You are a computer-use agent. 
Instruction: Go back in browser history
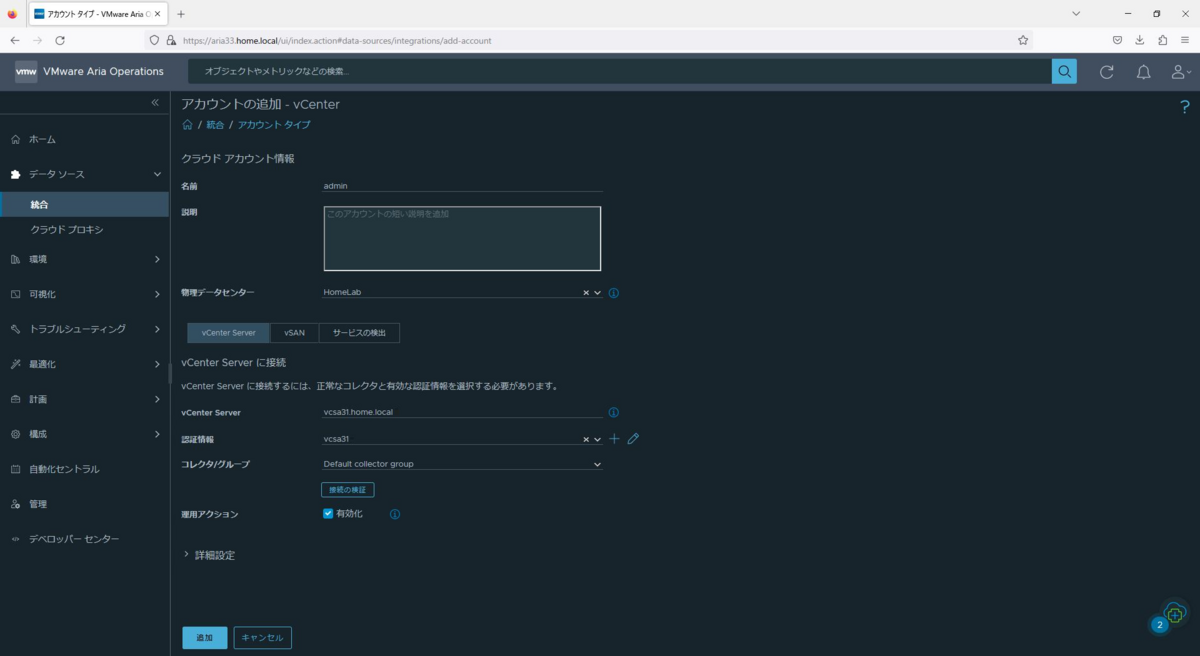tap(15, 40)
